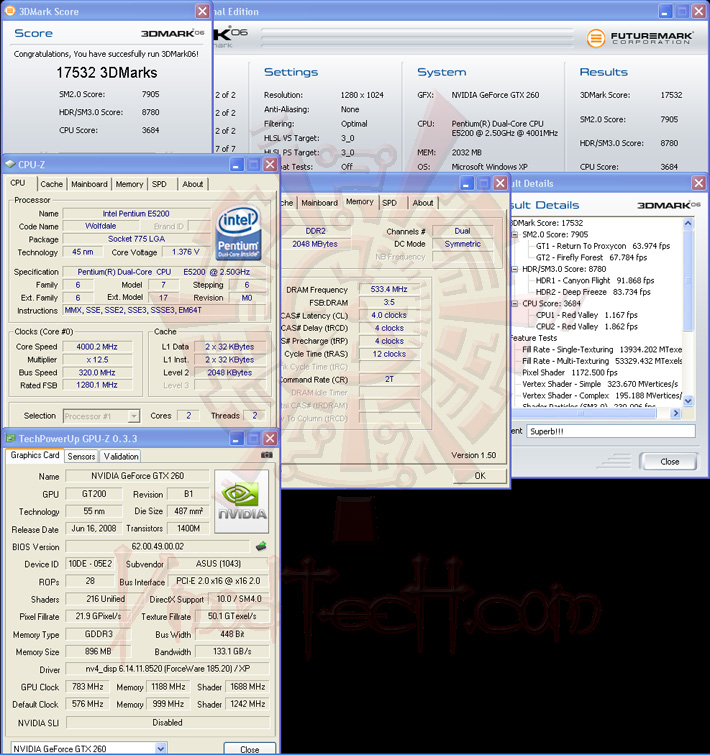Open the SPD tab in the CPU-Z Memory window
Image resolution: width=710 pixels, height=755 pixels.
[389, 203]
